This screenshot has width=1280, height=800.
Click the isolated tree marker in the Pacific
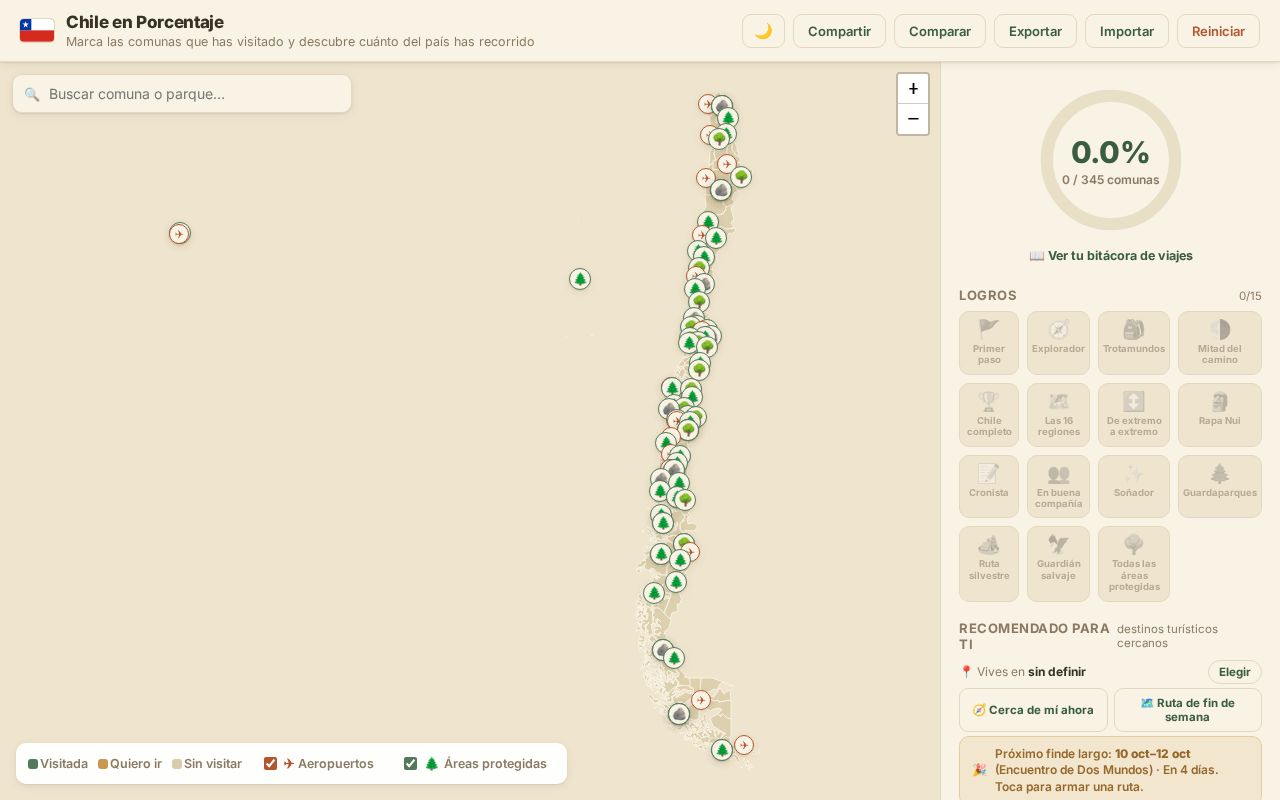[580, 279]
